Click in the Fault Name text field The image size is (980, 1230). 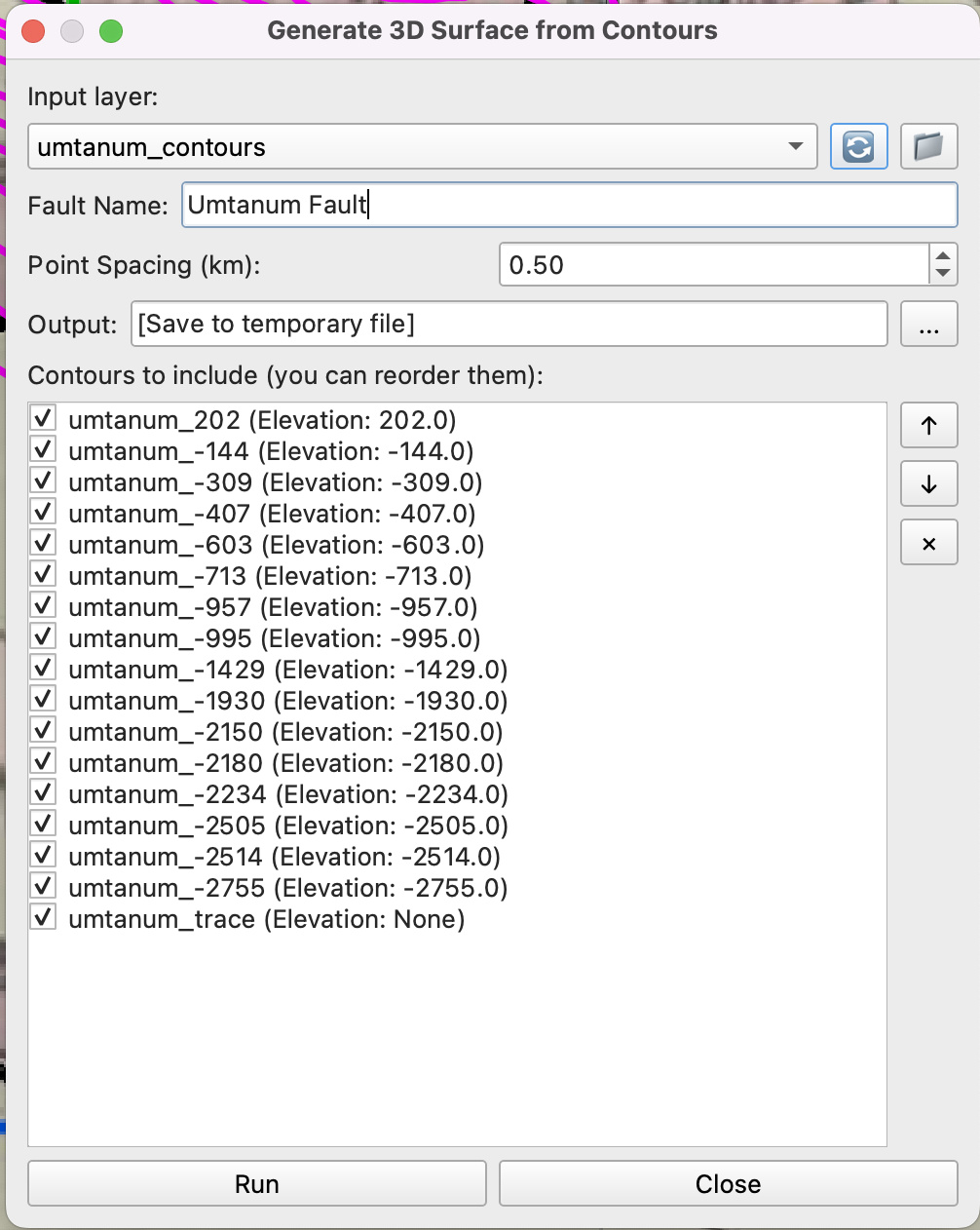click(x=569, y=206)
